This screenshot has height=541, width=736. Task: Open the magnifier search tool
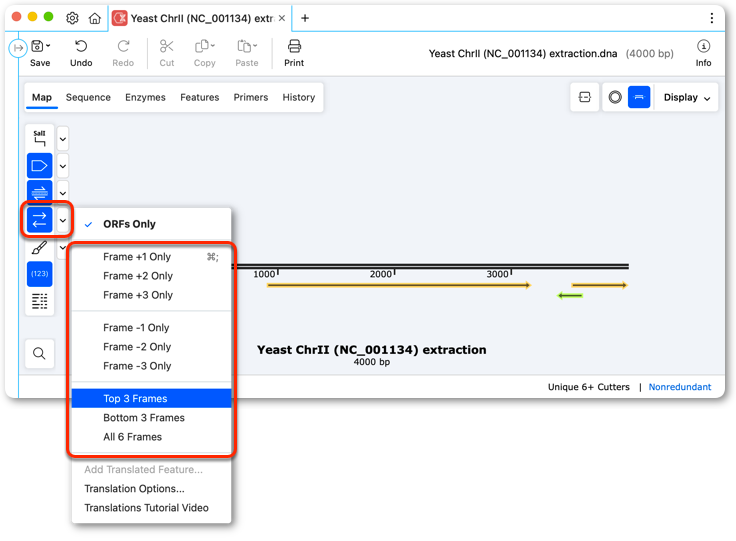[39, 353]
